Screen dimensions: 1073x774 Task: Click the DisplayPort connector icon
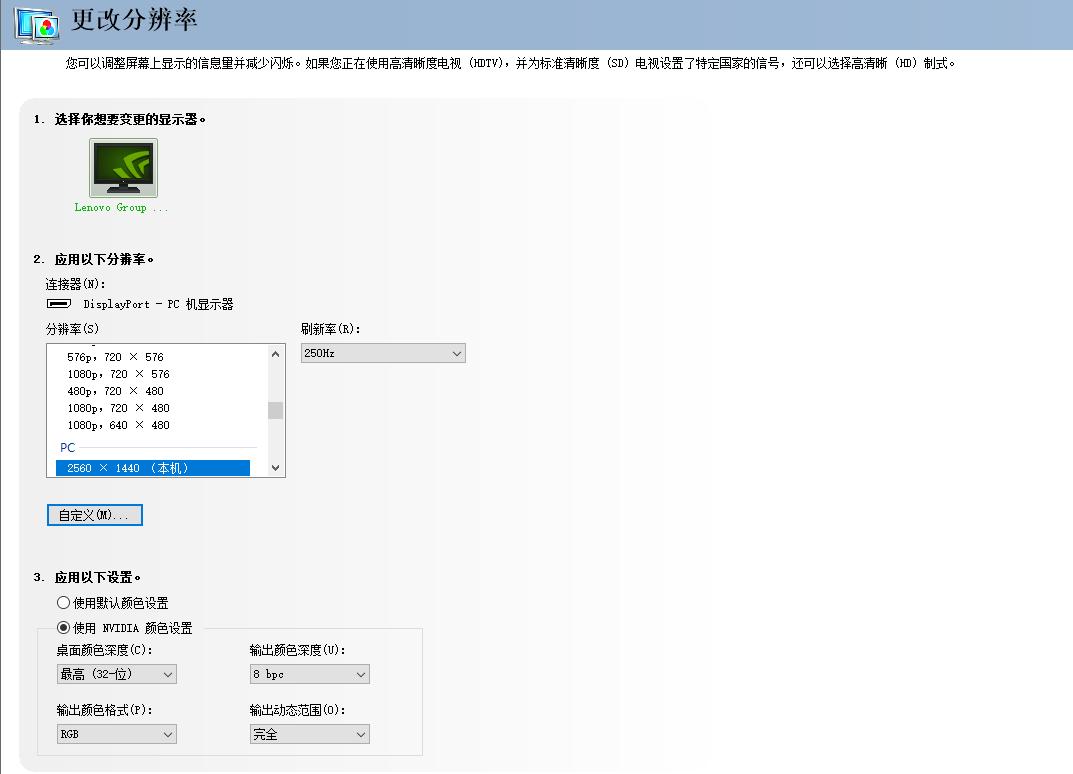point(57,304)
